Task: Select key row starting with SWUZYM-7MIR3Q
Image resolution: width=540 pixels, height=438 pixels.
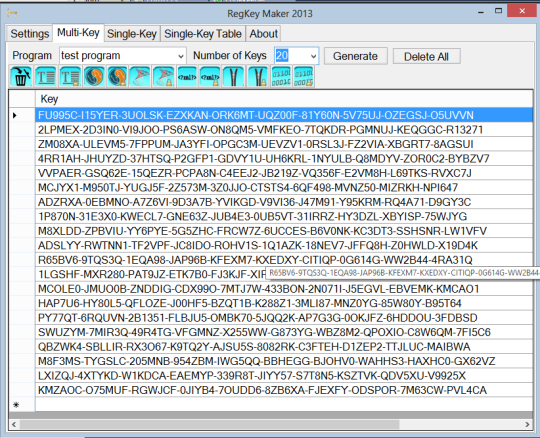Action: click(x=284, y=332)
